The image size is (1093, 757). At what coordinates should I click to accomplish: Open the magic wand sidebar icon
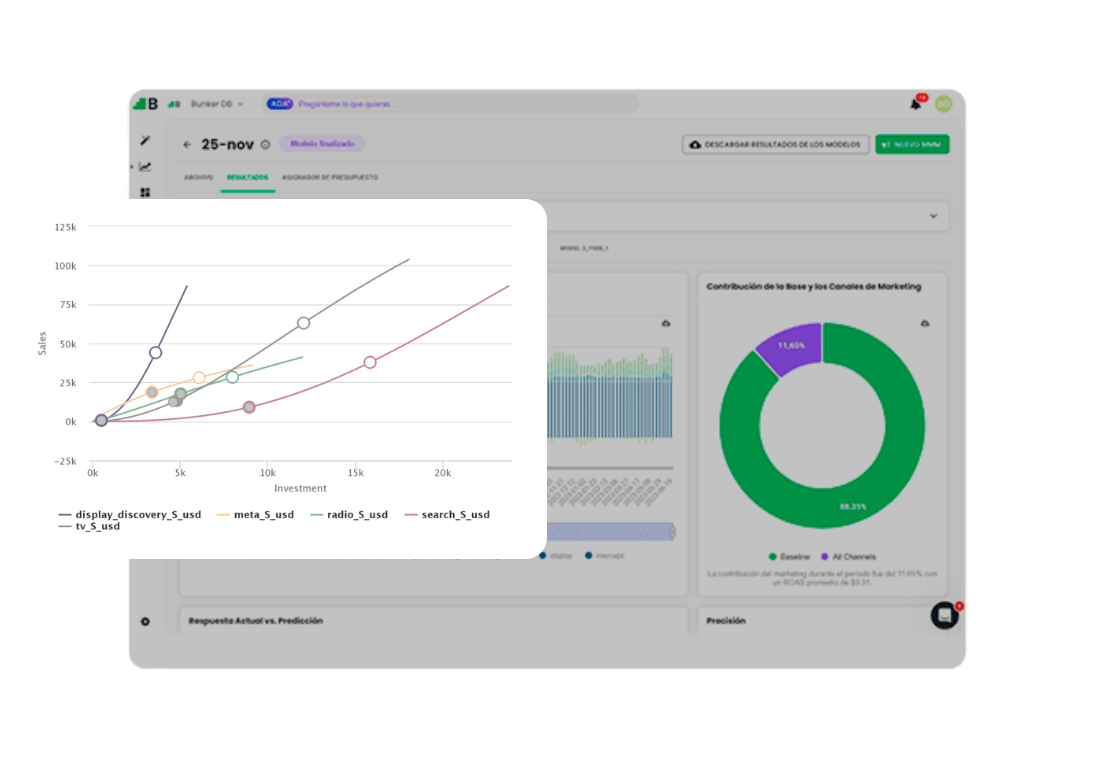pos(145,141)
